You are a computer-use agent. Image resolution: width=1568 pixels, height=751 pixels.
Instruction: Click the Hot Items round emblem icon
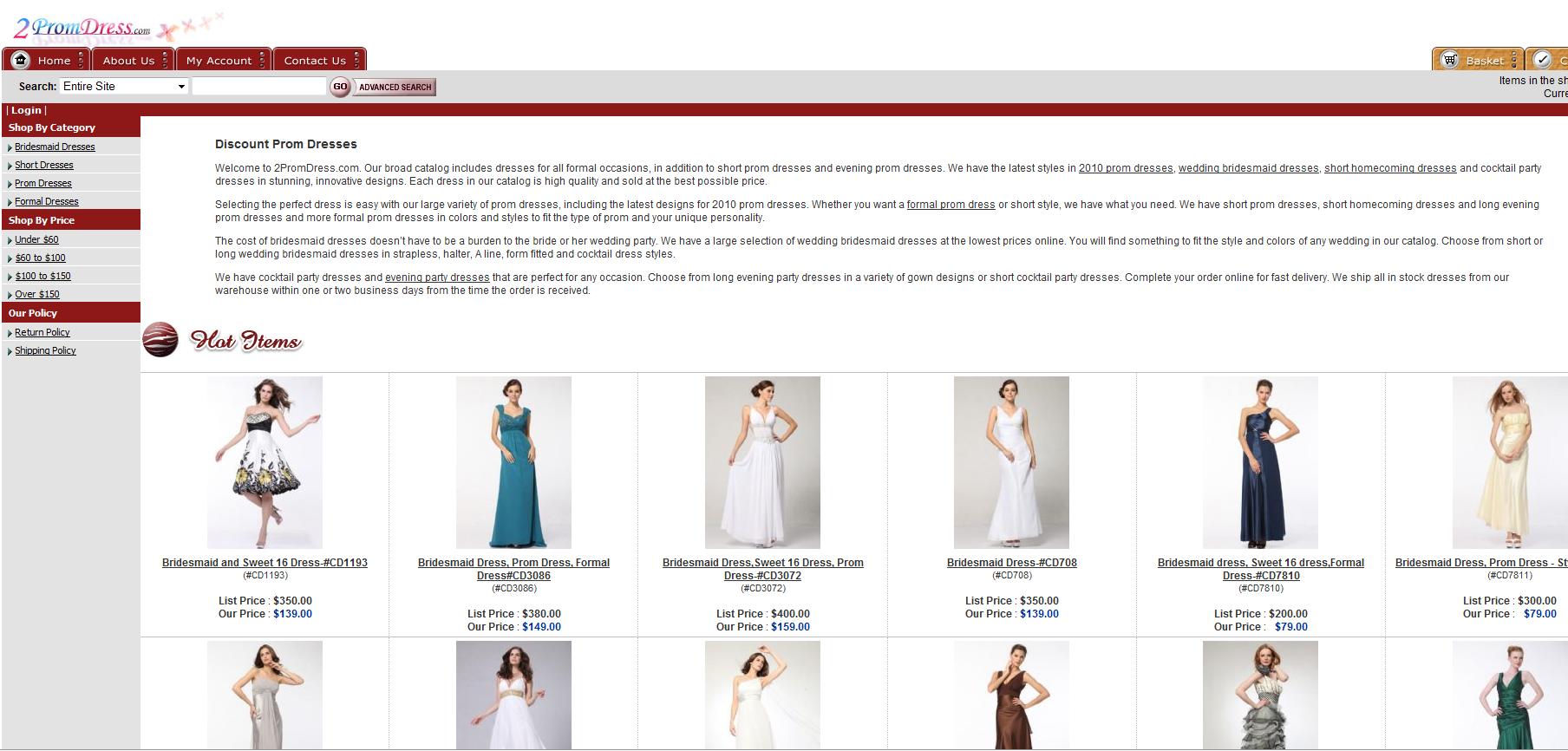click(160, 340)
